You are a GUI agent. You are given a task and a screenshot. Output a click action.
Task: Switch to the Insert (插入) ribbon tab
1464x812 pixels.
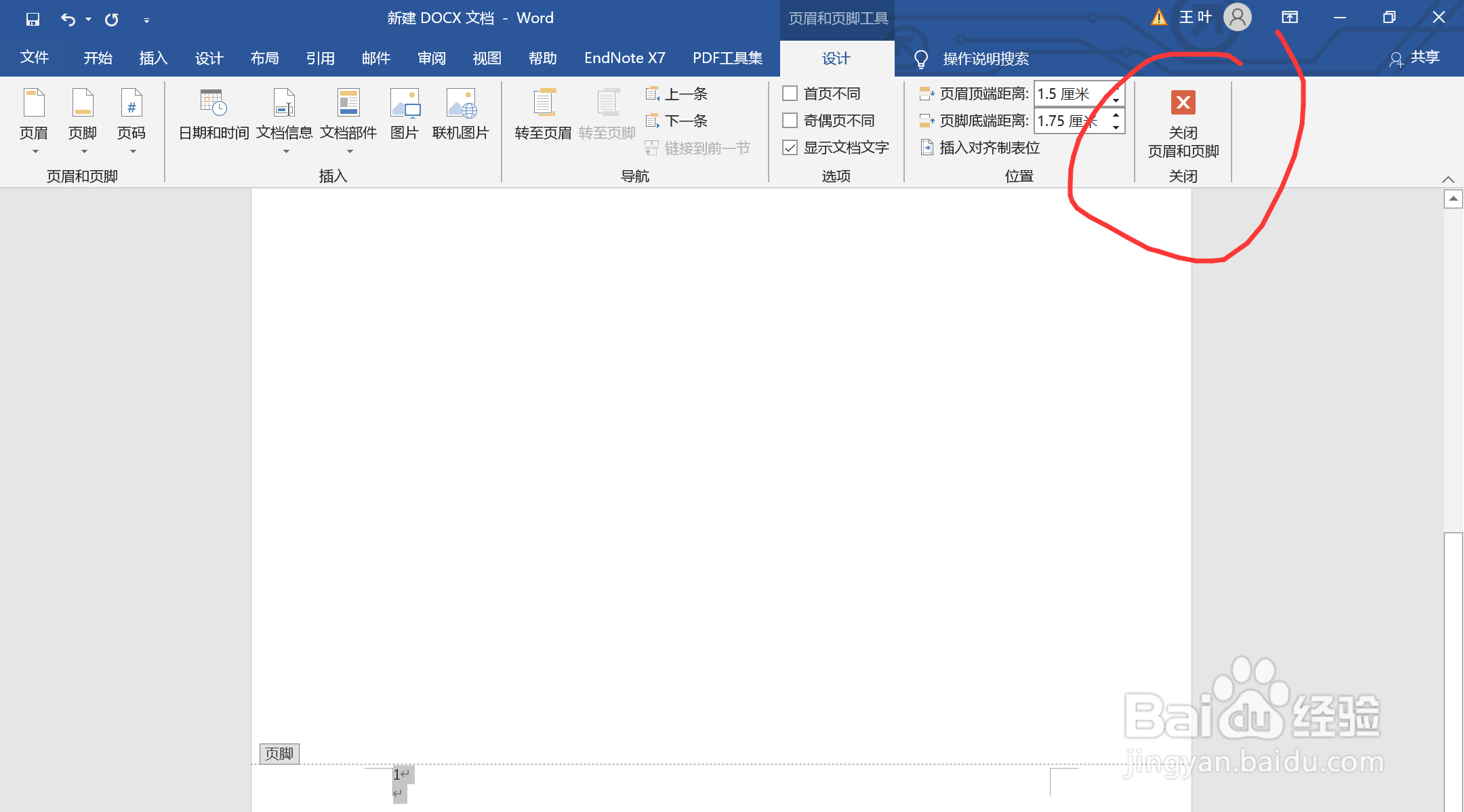tap(153, 58)
